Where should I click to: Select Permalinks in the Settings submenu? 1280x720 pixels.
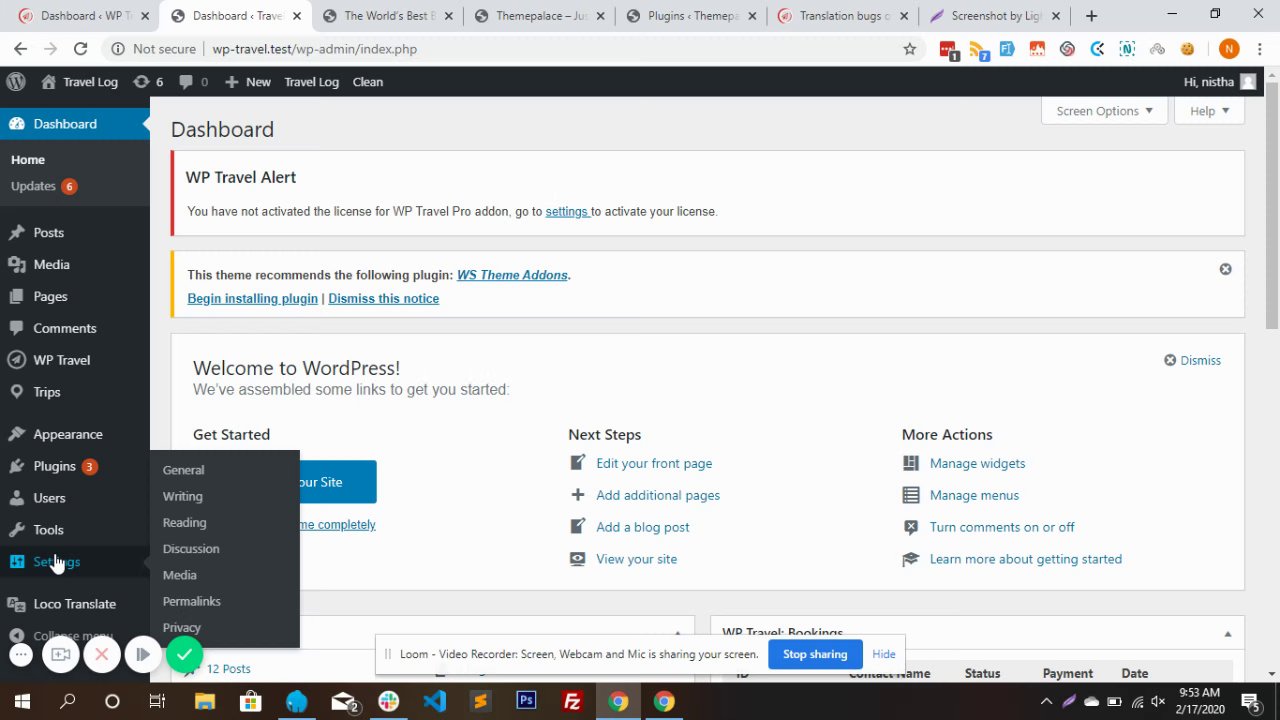click(x=191, y=601)
